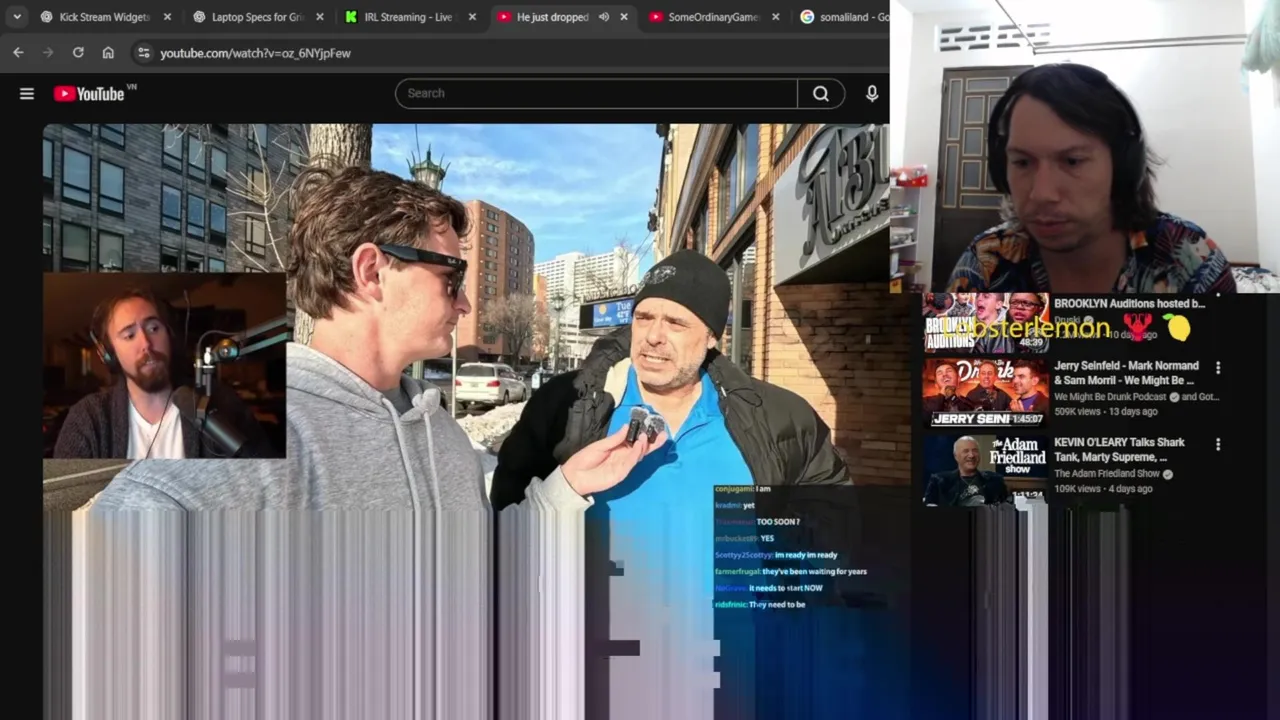Open Adam Friedland show thumbnail

pyautogui.click(x=985, y=470)
